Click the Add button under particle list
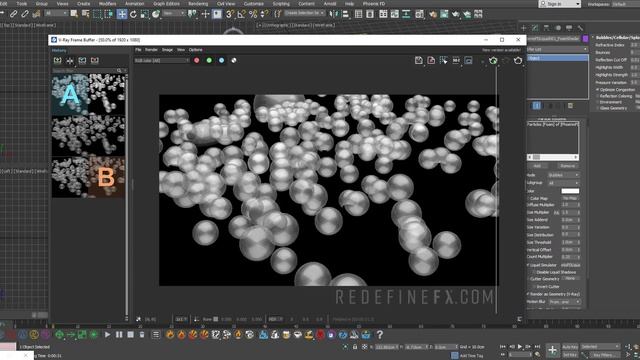 pyautogui.click(x=538, y=166)
